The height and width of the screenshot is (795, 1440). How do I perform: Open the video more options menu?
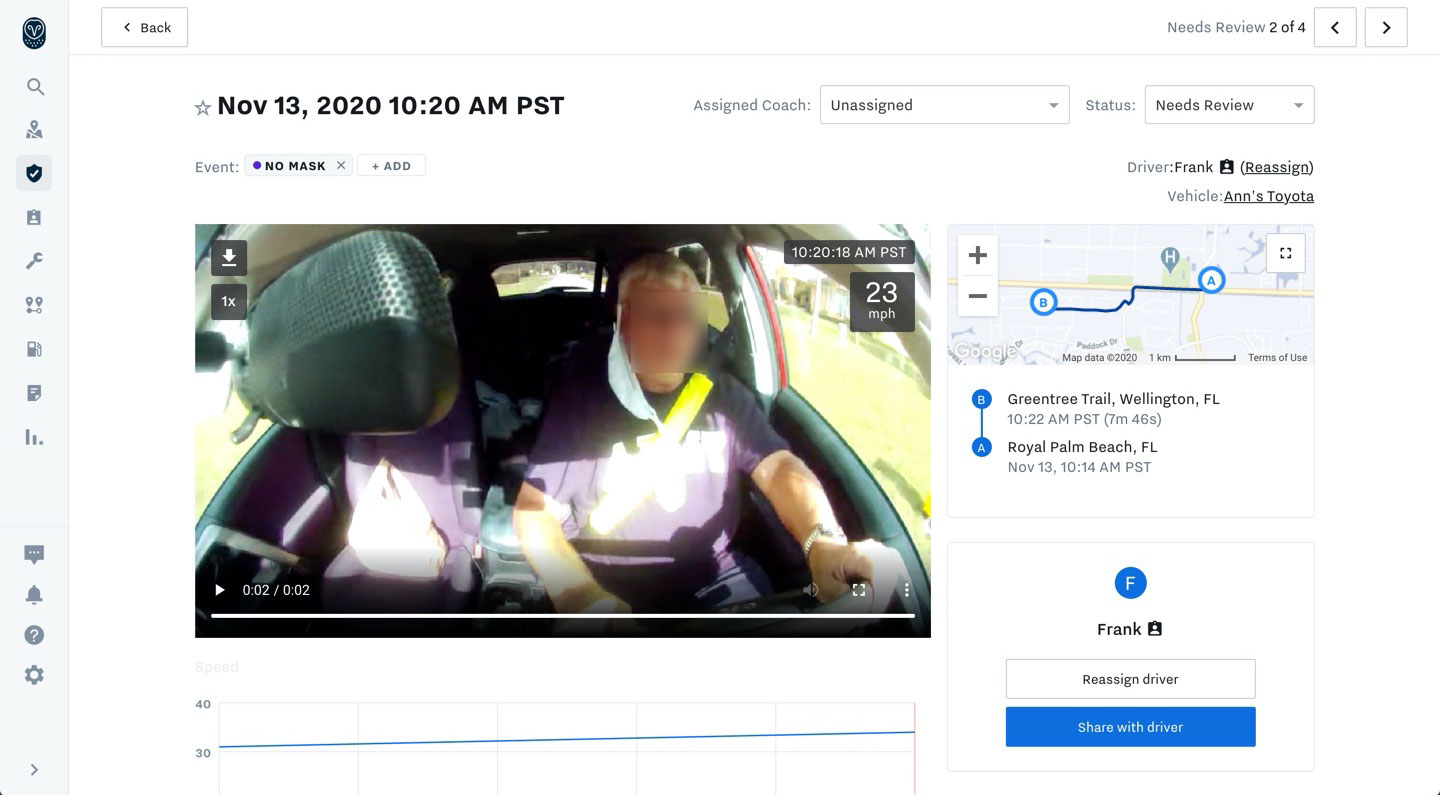[x=907, y=590]
